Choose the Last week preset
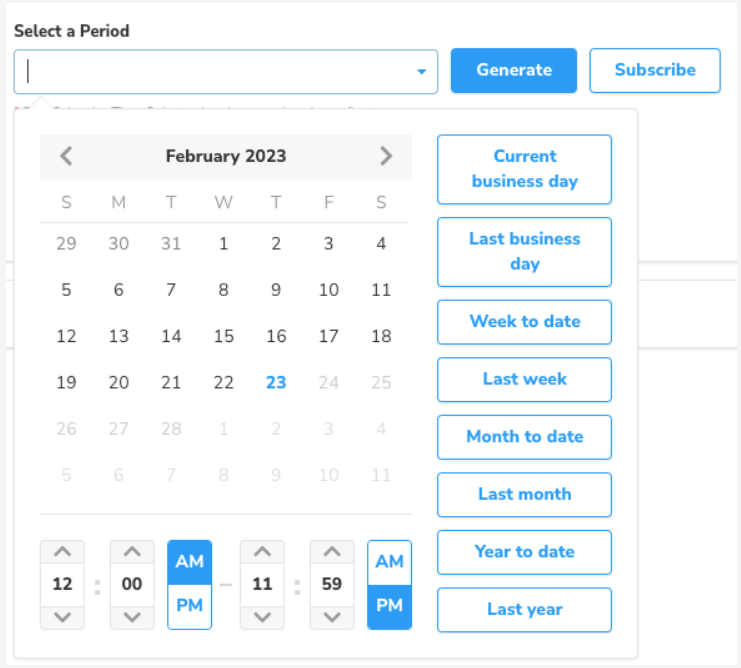 [524, 379]
